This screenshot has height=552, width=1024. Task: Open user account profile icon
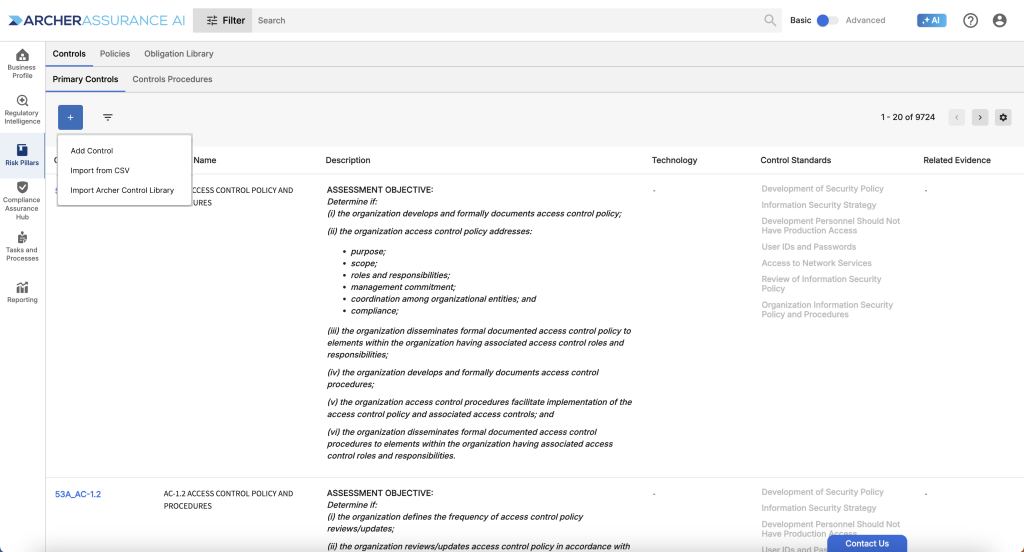click(x=999, y=20)
